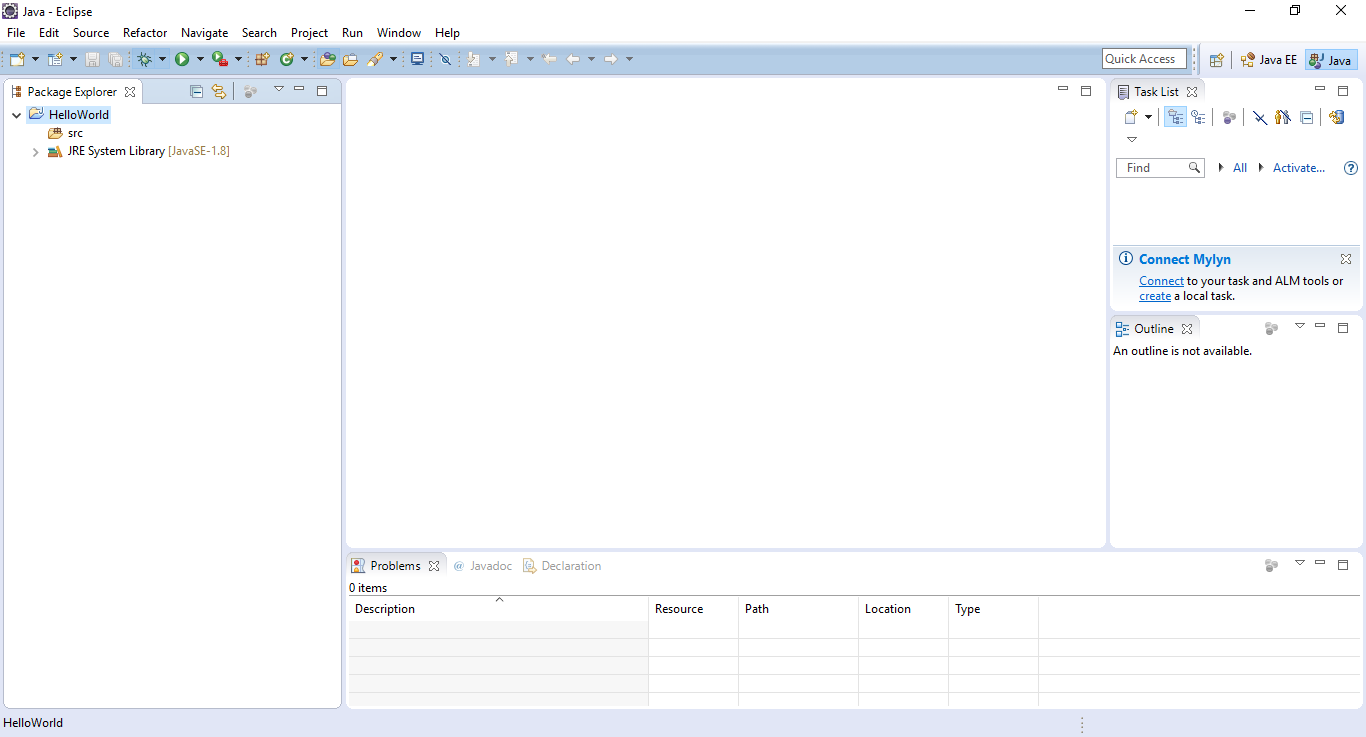The width and height of the screenshot is (1366, 737).
Task: Click the Task List help question icon
Action: pos(1351,168)
